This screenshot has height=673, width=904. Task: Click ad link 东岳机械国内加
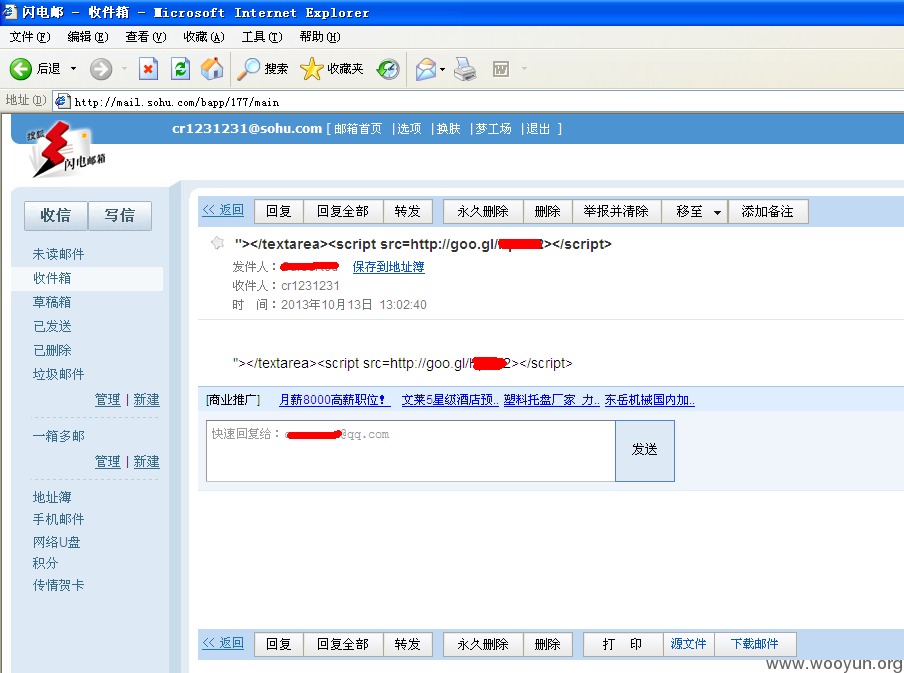coord(650,400)
